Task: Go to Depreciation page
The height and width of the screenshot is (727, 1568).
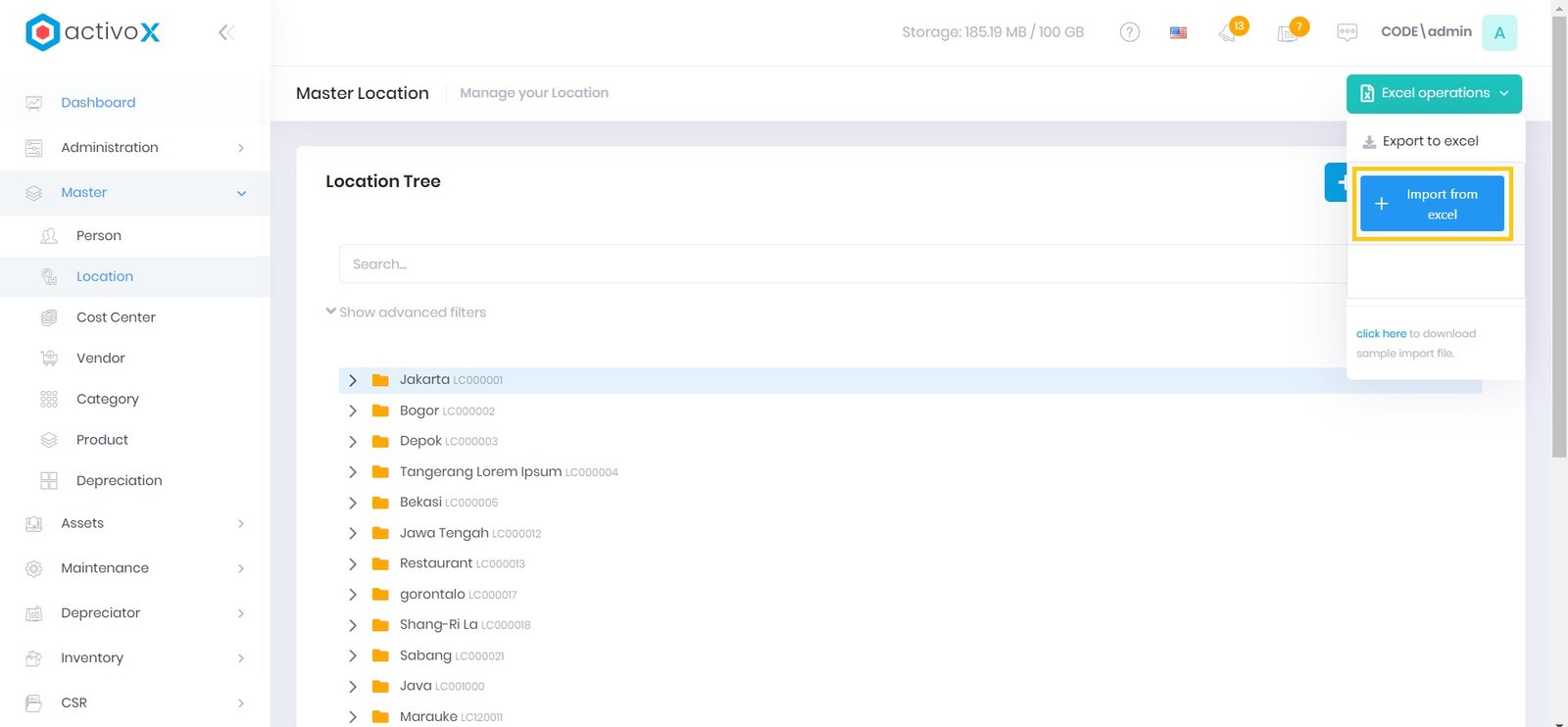Action: [x=119, y=481]
